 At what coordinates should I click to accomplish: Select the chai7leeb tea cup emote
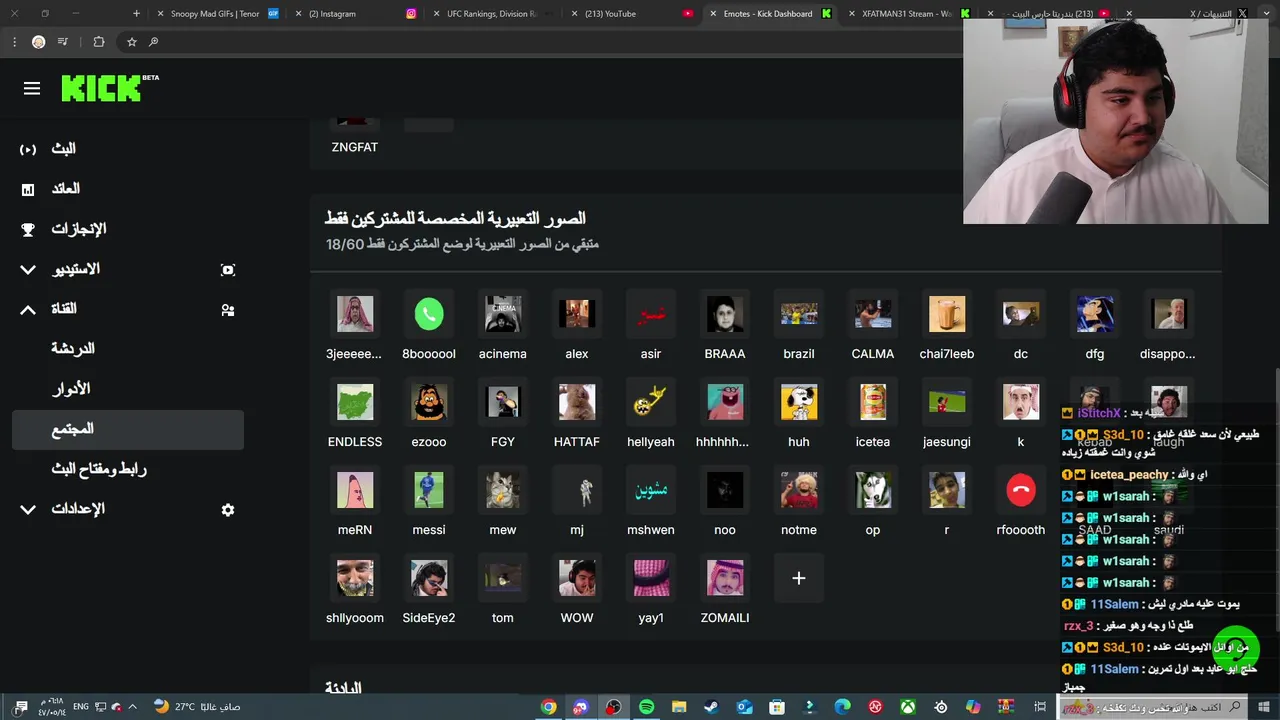coord(947,314)
